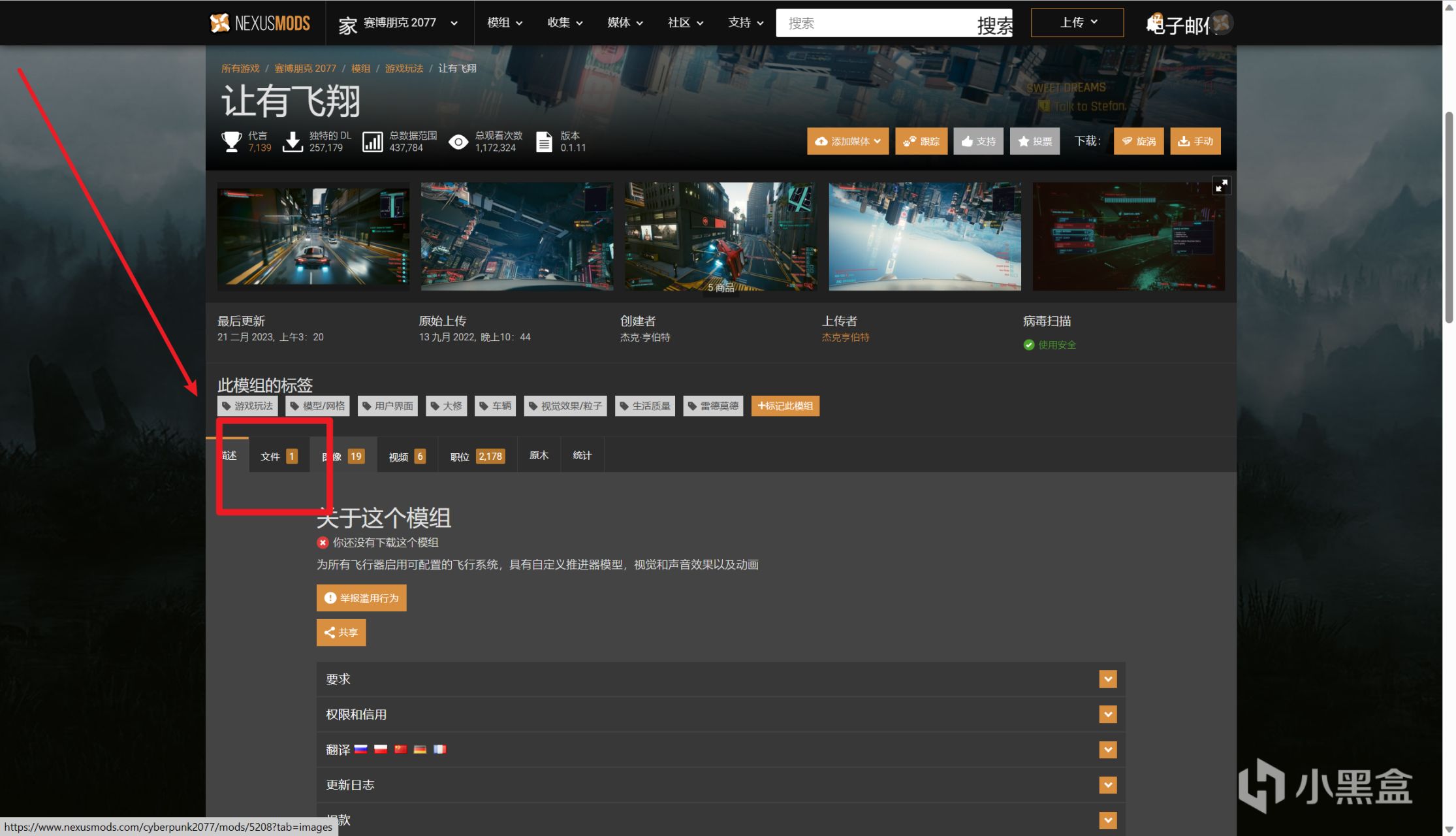This screenshot has height=836, width=1456.
Task: Open the second screenshot of aerial city
Action: [x=517, y=236]
